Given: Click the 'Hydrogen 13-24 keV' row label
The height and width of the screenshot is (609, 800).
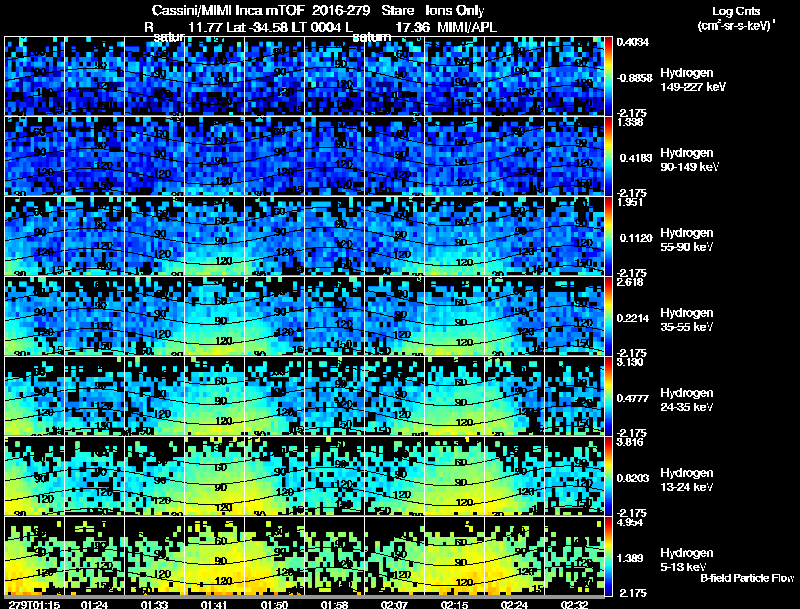Looking at the screenshot, I should (x=687, y=480).
